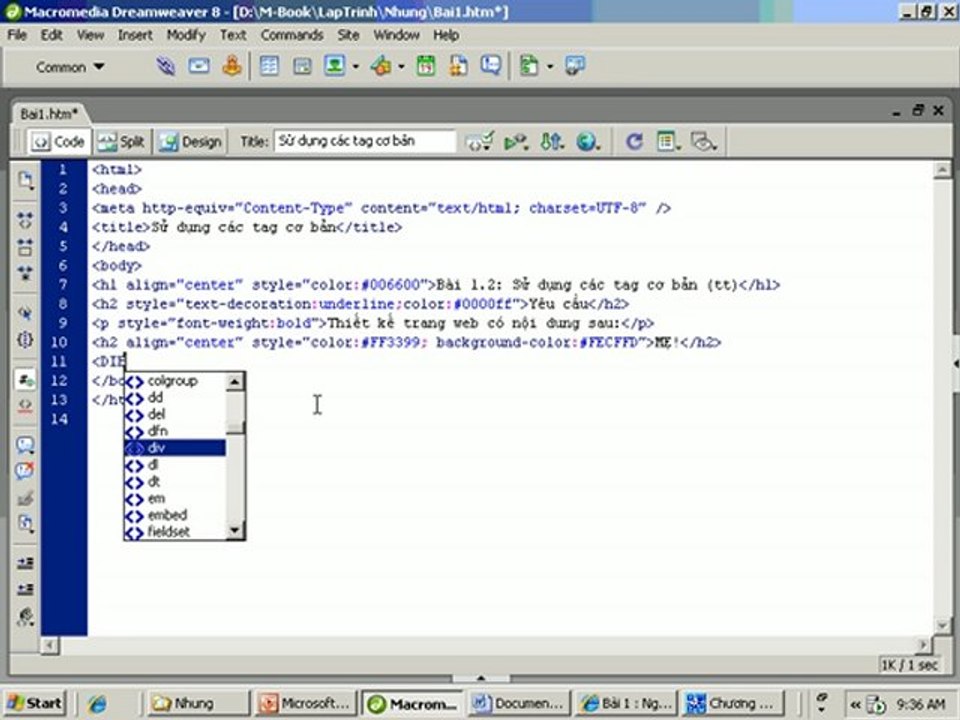Viewport: 960px width, 720px height.
Task: Switch to Code view
Action: tap(59, 142)
